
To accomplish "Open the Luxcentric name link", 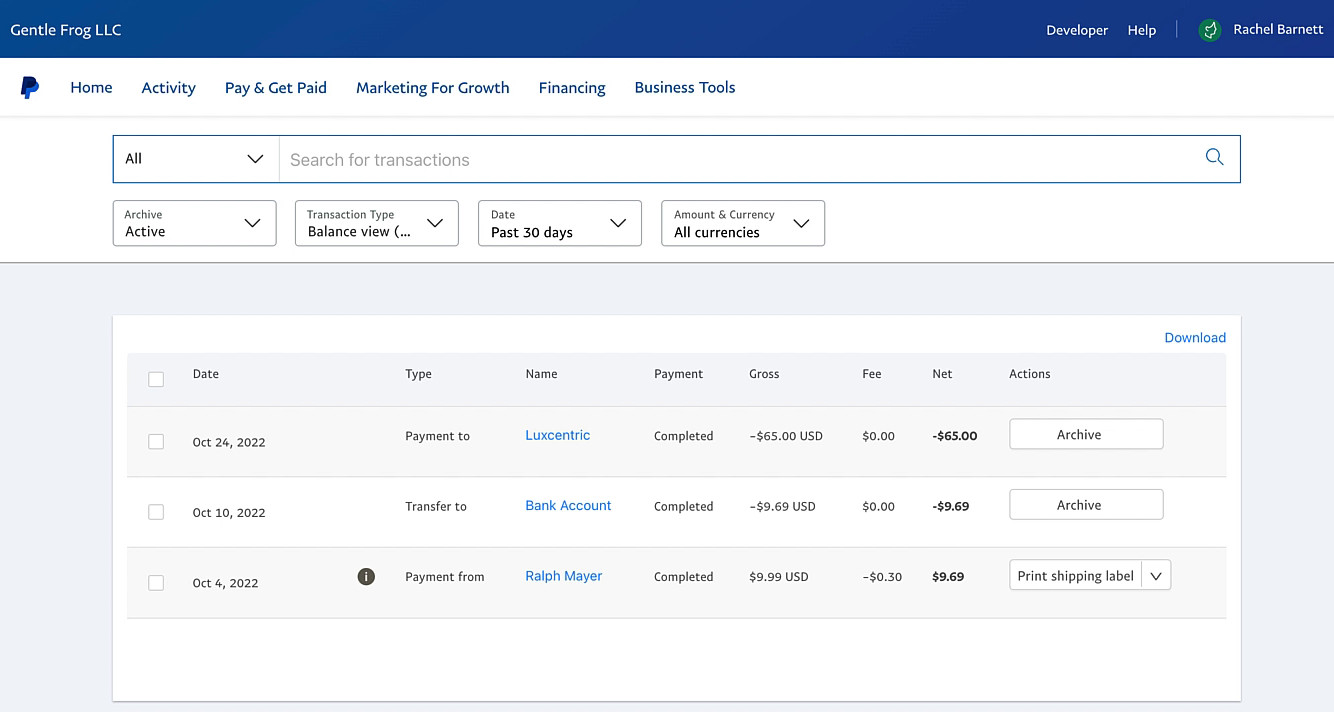I will (x=558, y=435).
